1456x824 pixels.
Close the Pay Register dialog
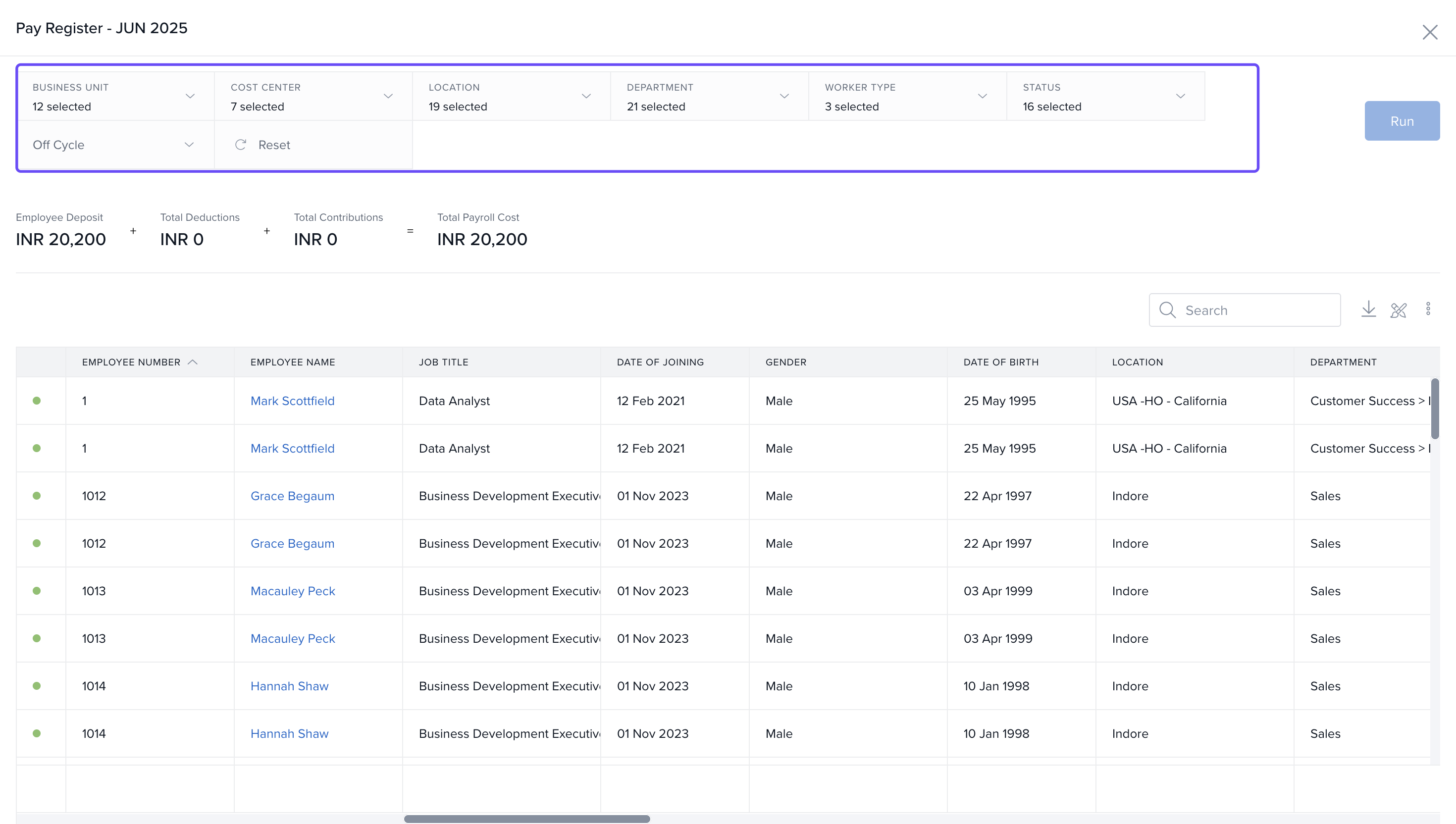(1429, 32)
